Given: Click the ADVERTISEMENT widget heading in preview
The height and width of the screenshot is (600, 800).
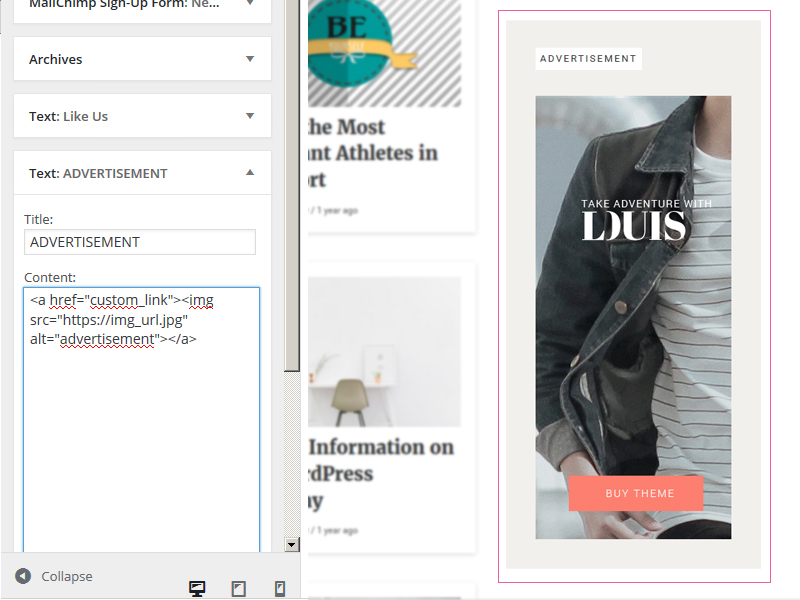Looking at the screenshot, I should [x=588, y=59].
